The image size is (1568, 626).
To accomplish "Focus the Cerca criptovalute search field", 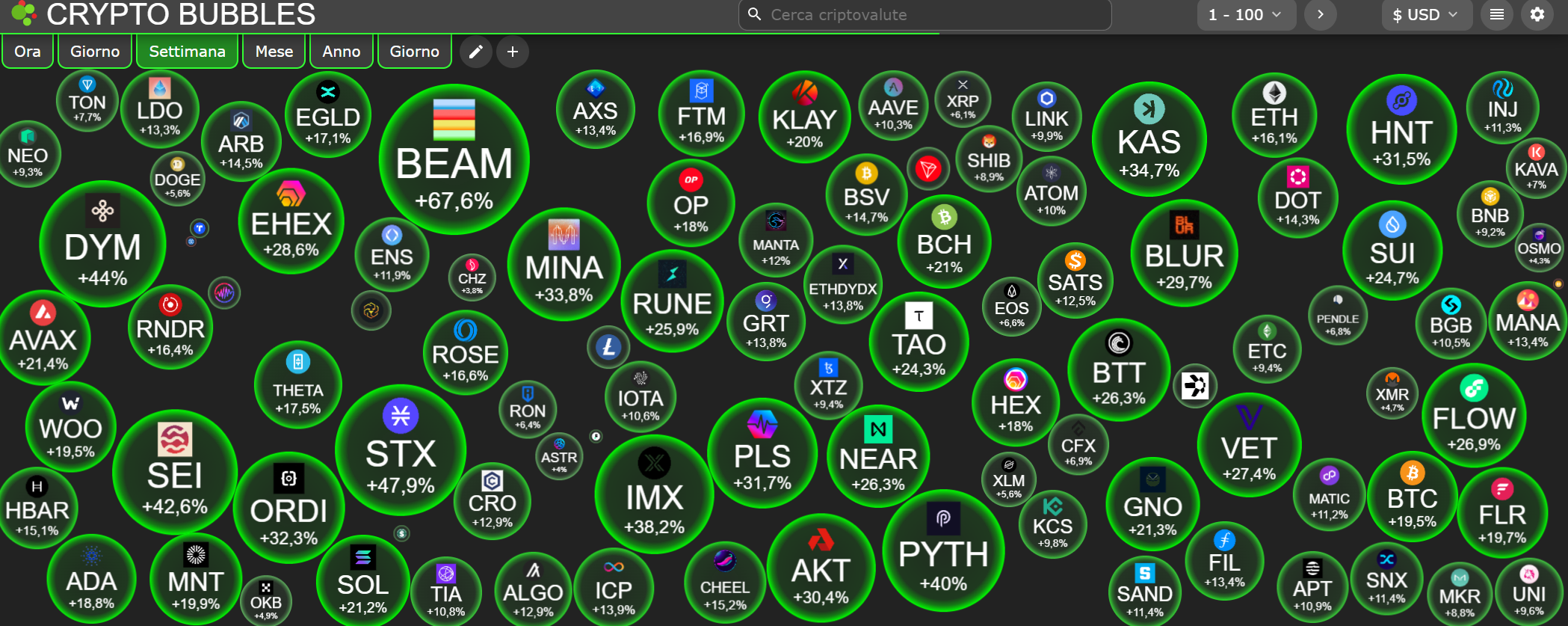I will pos(925,14).
